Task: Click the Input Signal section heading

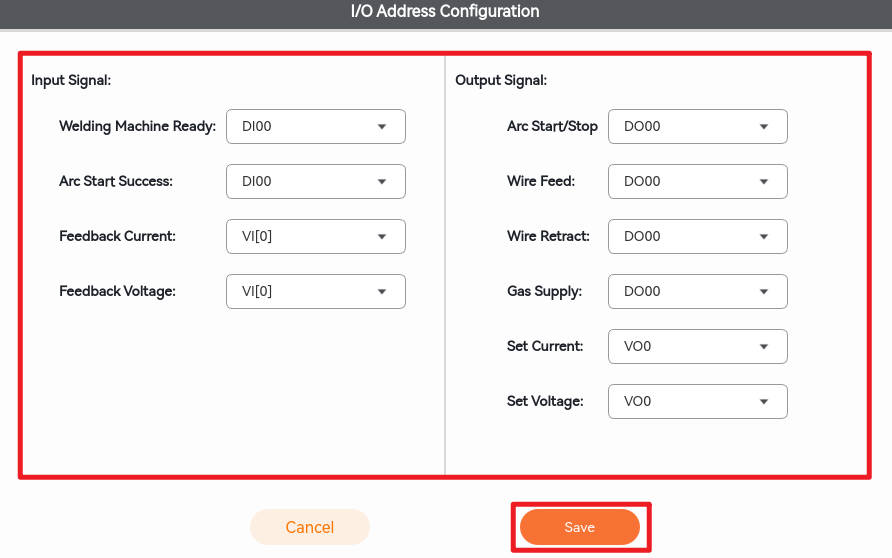Action: tap(71, 80)
